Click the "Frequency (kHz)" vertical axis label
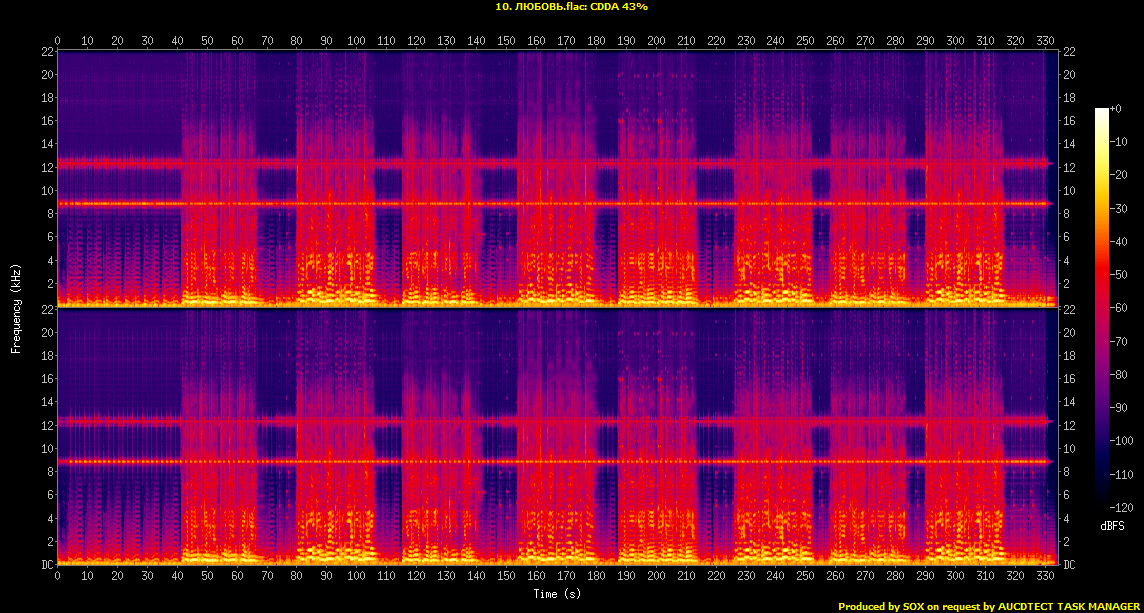This screenshot has width=1144, height=613. (16, 307)
